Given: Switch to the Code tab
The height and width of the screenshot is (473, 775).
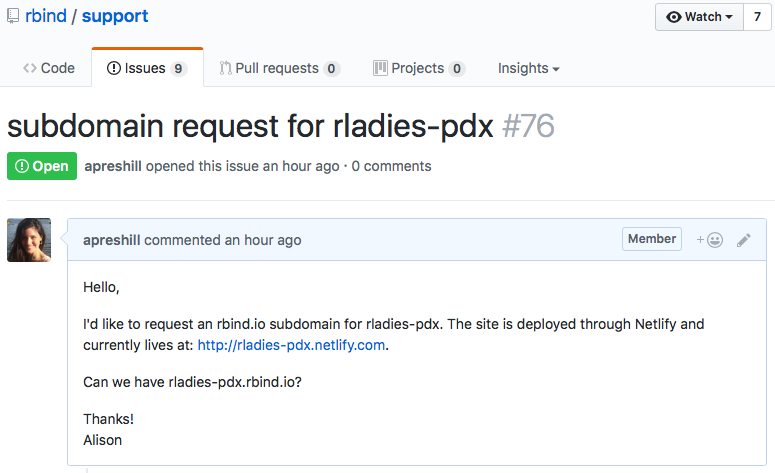Looking at the screenshot, I should tap(49, 68).
